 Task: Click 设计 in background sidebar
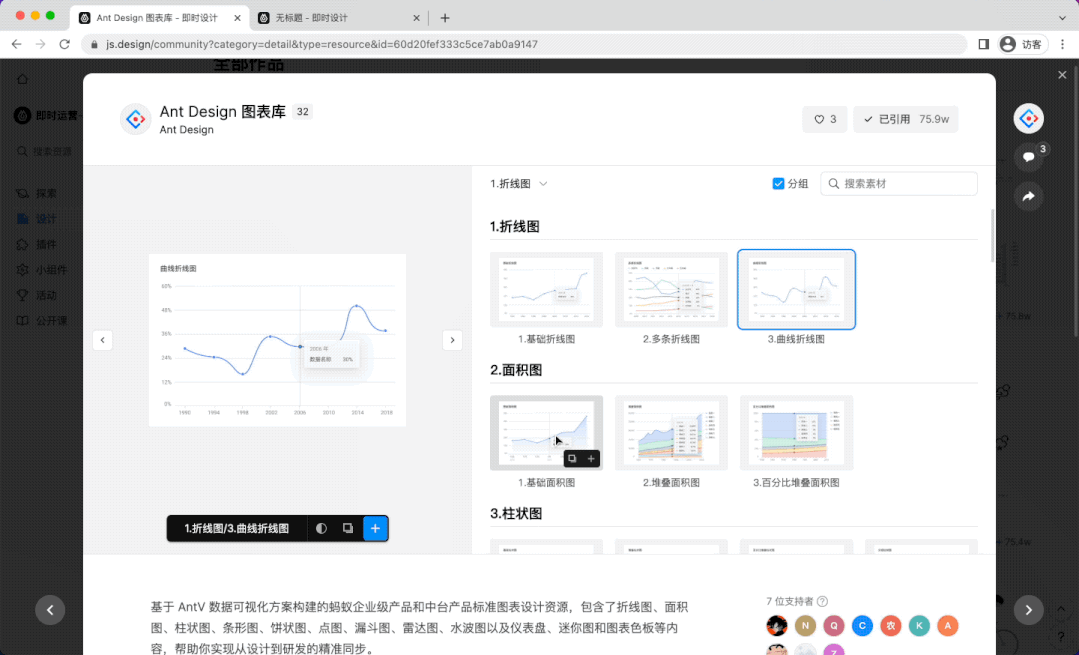tap(46, 219)
